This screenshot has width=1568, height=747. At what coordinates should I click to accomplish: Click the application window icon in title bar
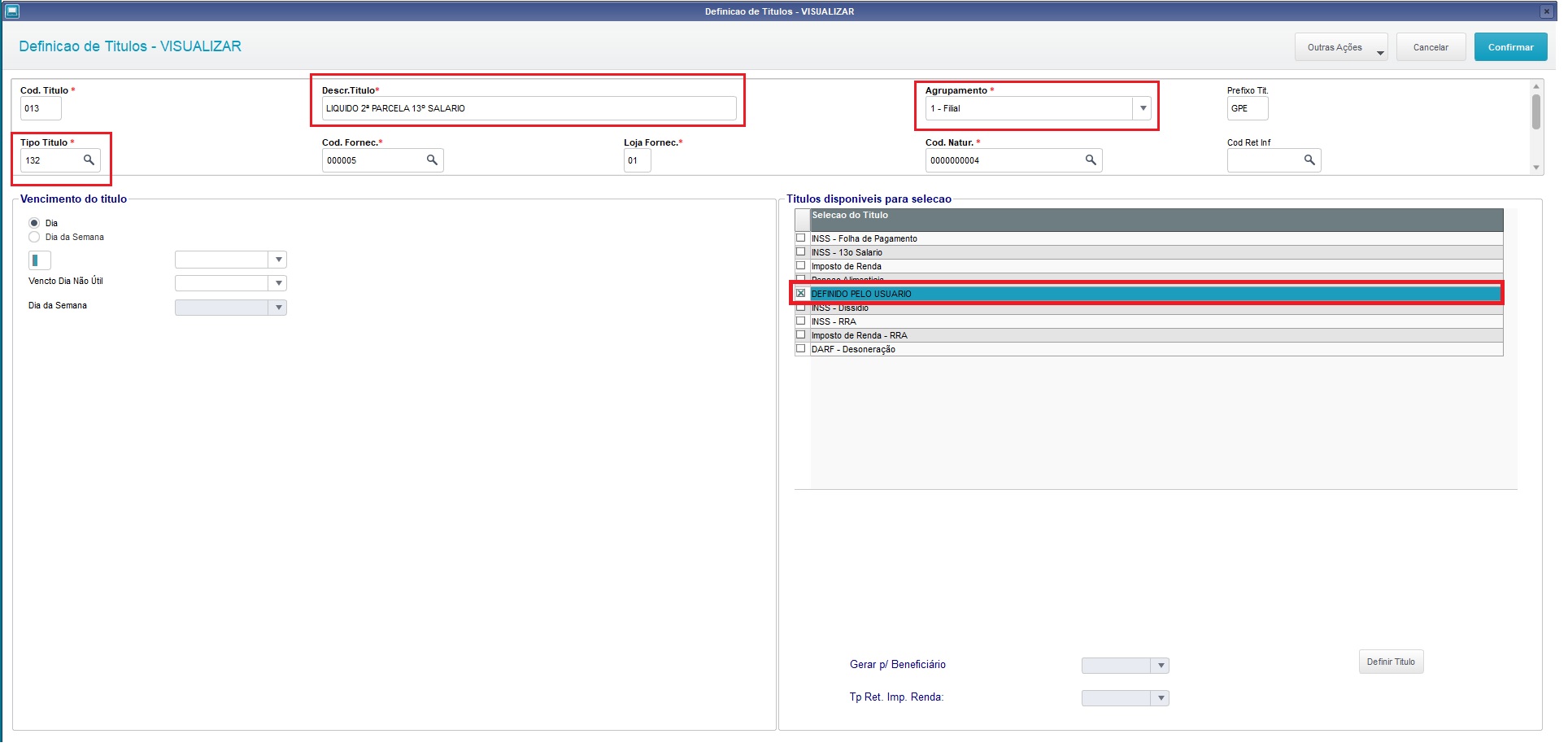11,11
